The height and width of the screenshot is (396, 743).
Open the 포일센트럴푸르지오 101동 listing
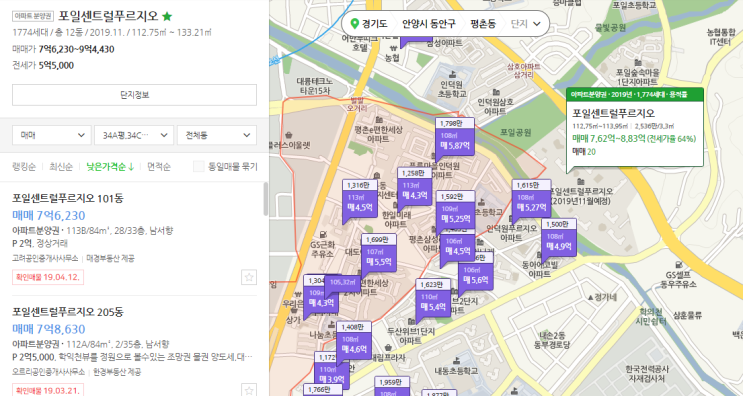coord(68,198)
